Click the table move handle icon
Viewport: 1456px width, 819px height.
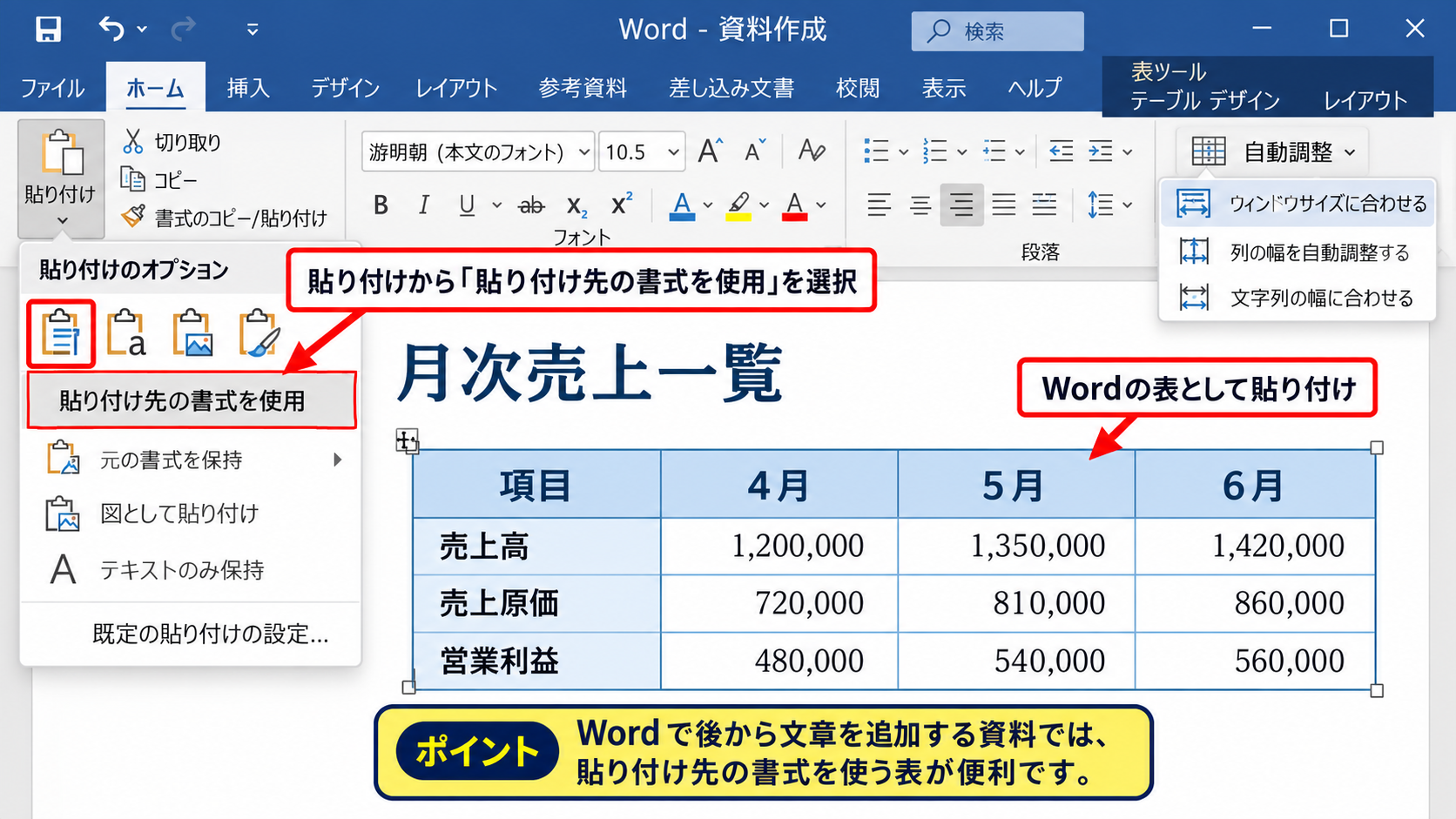click(x=407, y=440)
